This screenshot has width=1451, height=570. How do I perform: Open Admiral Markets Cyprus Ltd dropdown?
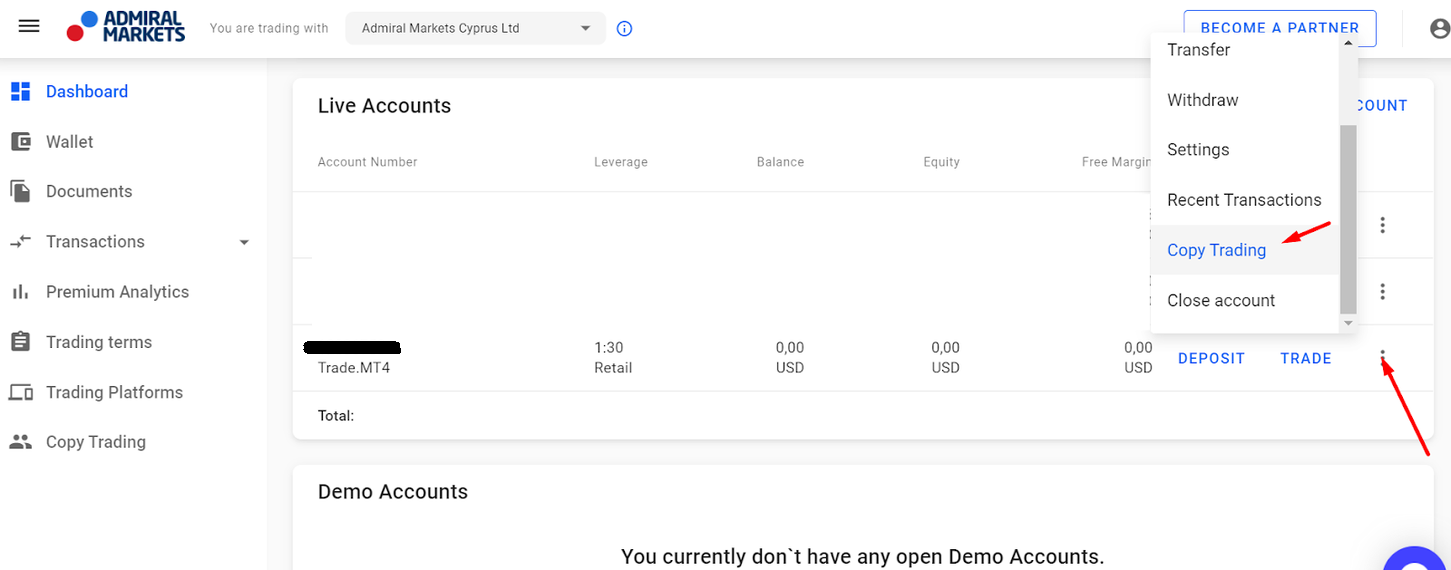tap(475, 28)
